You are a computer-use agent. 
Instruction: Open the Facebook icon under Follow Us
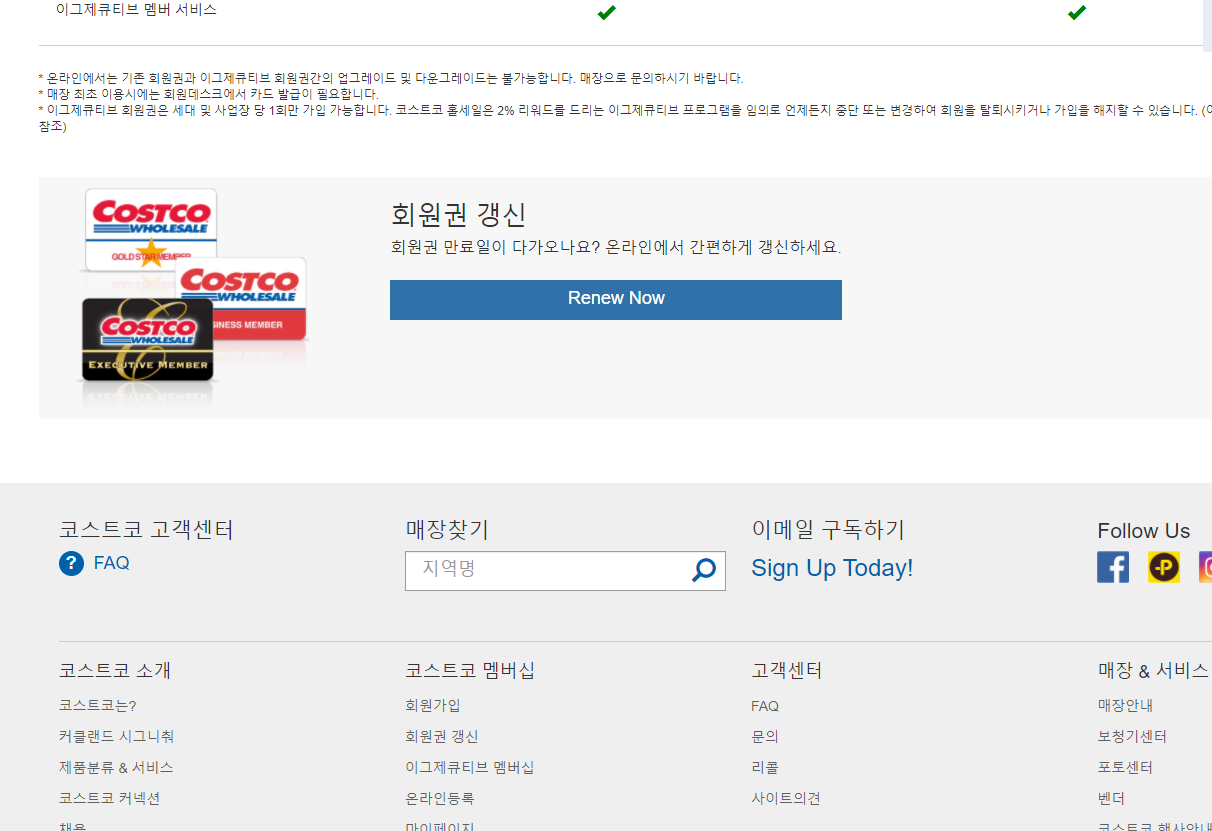click(x=1113, y=567)
